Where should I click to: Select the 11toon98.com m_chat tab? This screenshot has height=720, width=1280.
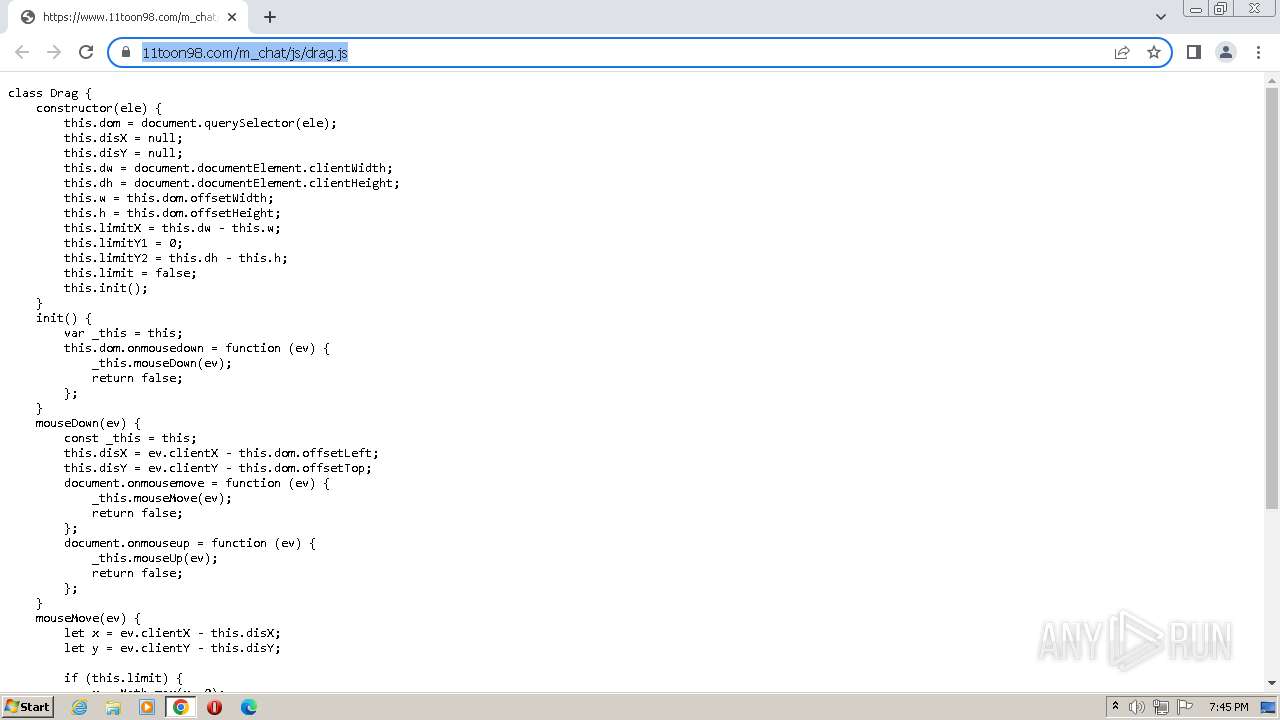(128, 17)
